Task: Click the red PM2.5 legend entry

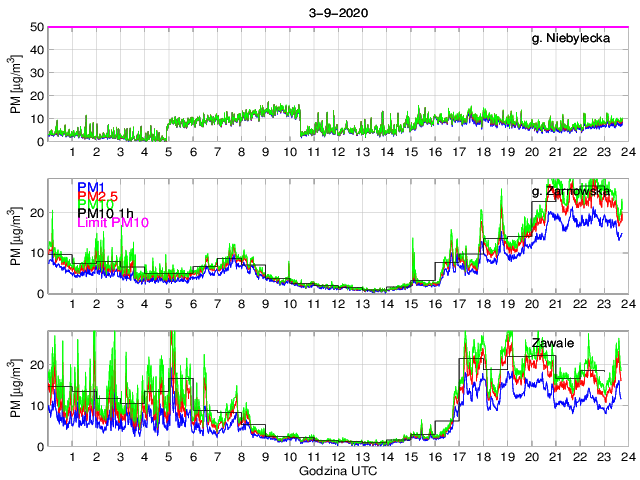Action: 98,198
